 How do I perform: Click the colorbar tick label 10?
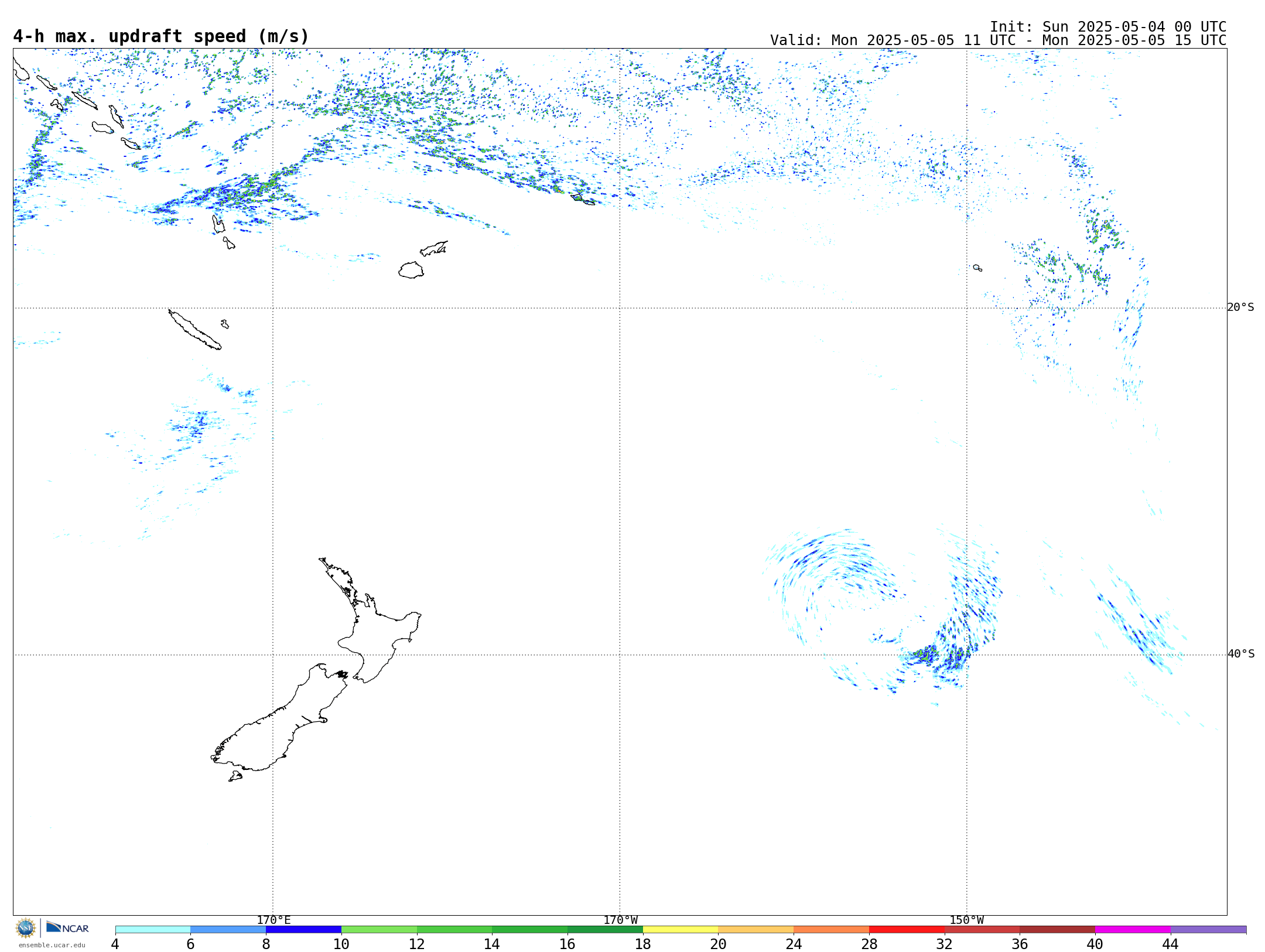tap(341, 944)
